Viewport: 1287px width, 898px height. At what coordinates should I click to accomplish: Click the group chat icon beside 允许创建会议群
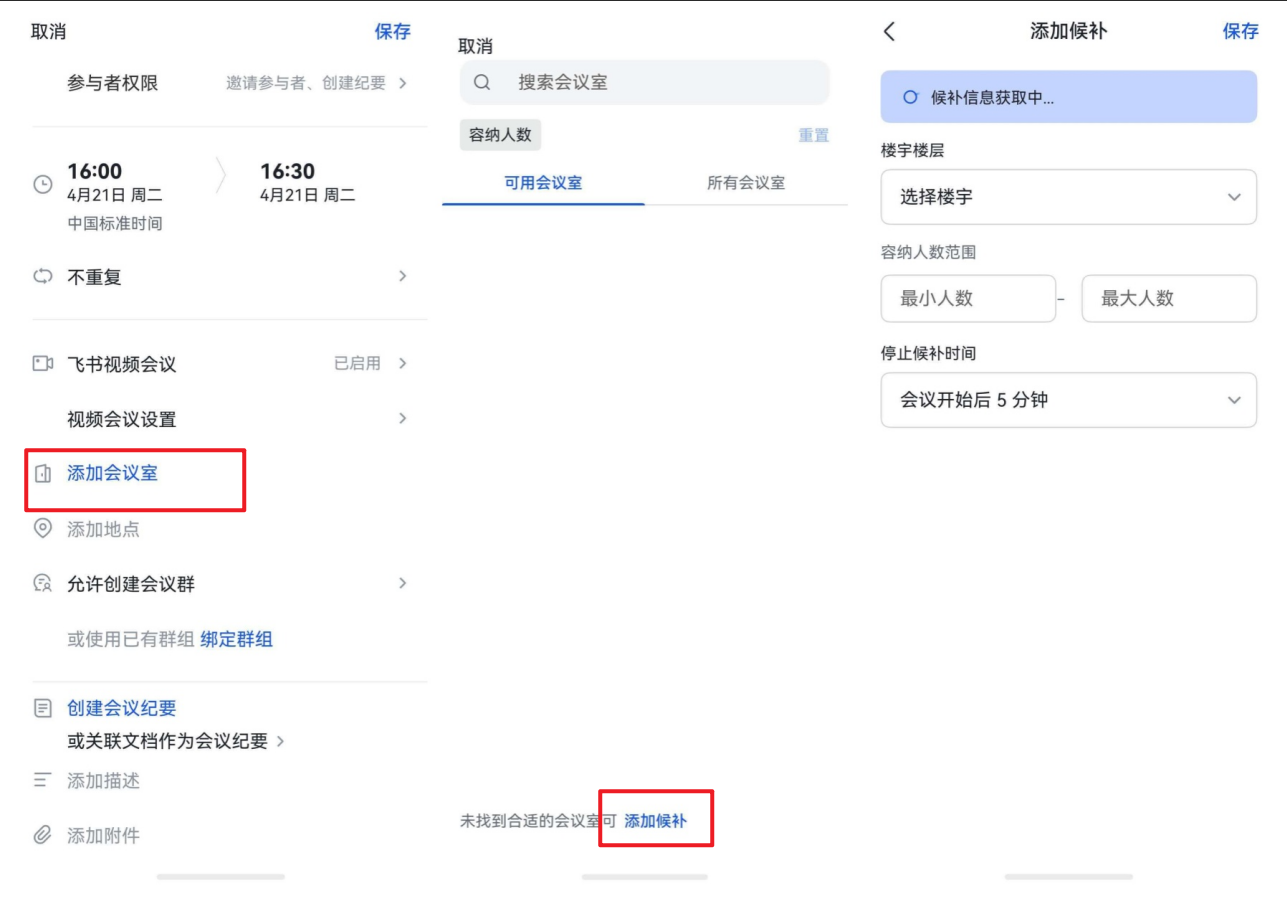pos(43,584)
